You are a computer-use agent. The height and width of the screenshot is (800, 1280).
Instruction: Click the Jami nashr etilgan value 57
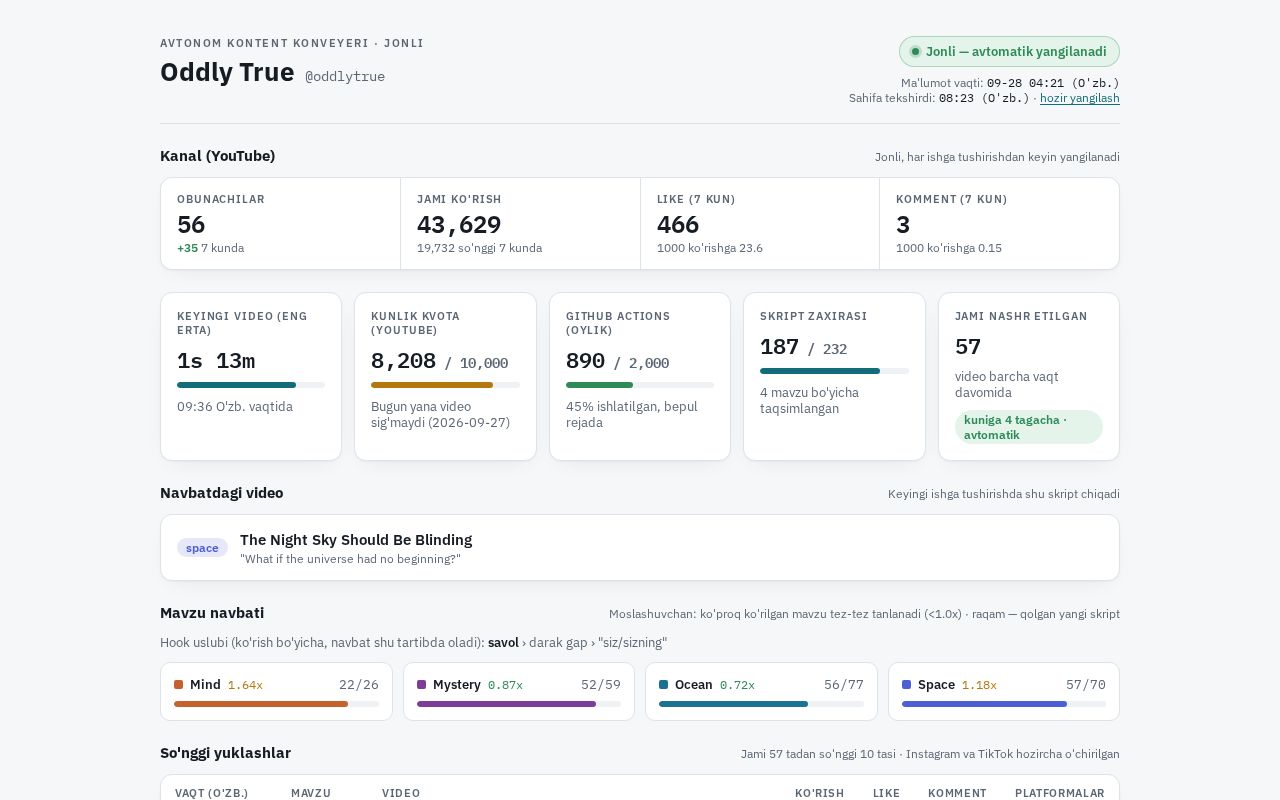click(968, 347)
